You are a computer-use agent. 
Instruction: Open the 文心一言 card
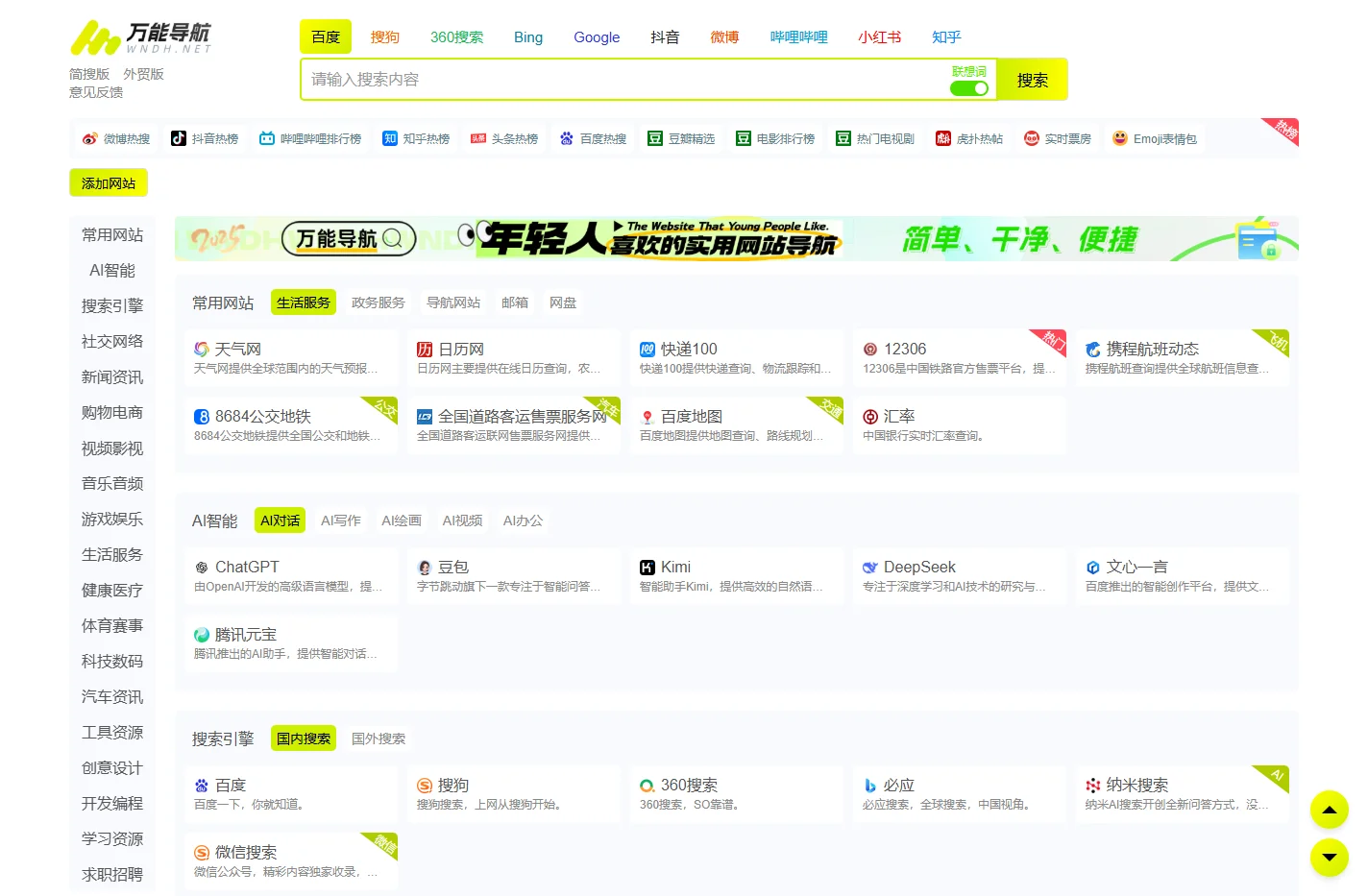(1183, 576)
